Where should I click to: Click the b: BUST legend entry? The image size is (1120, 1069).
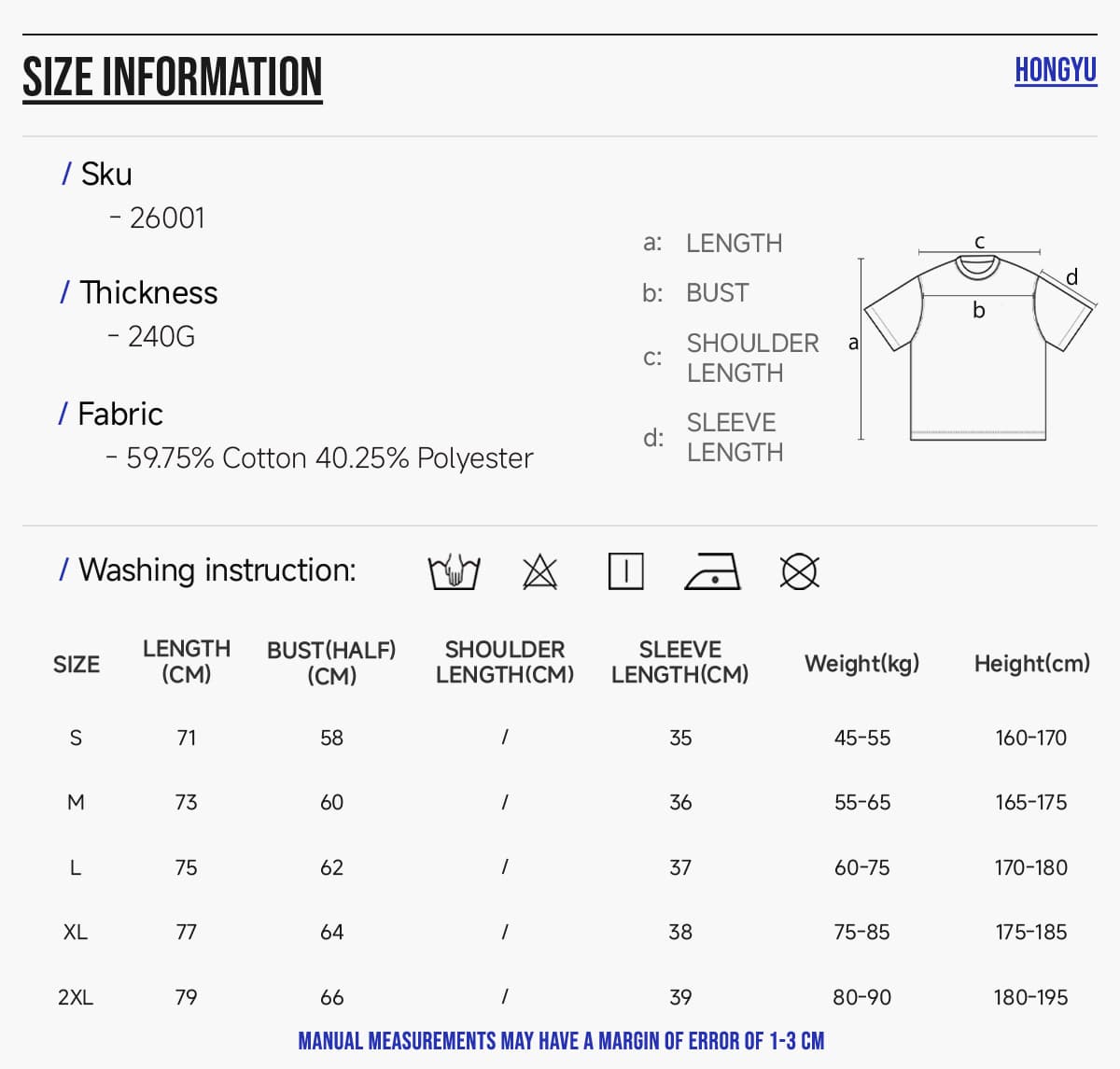point(695,292)
